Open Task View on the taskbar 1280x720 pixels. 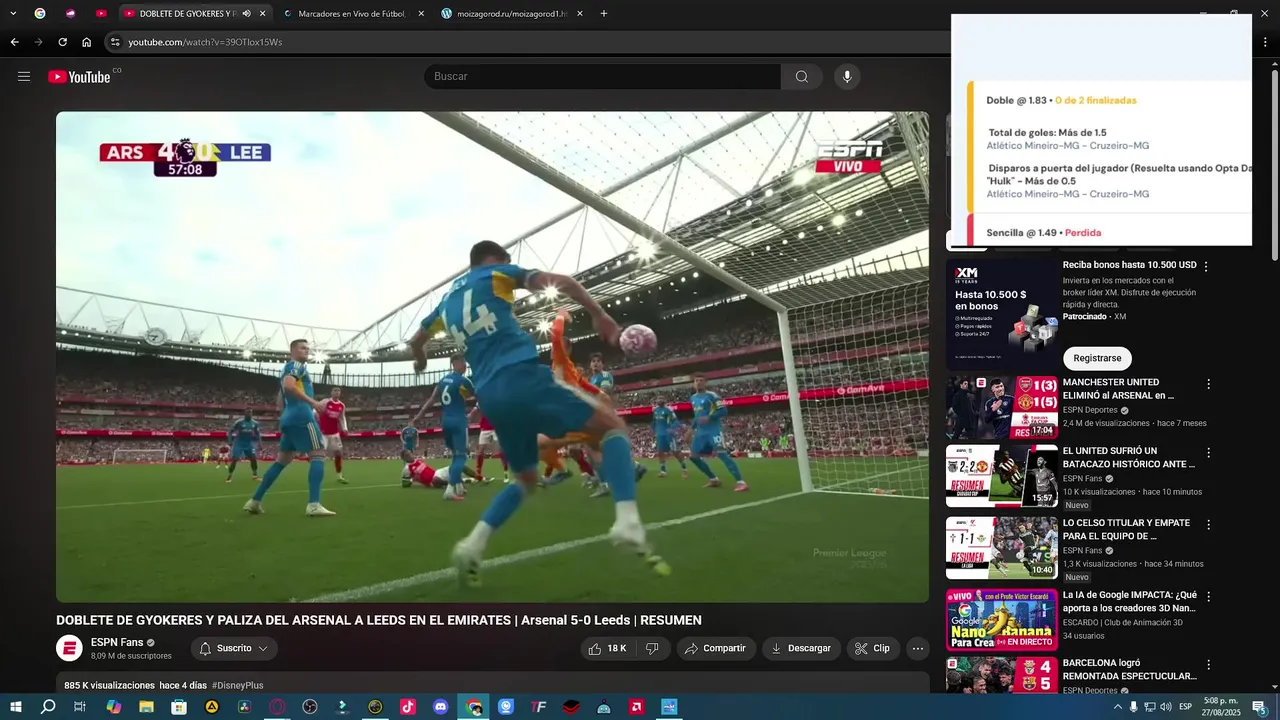coord(80,707)
